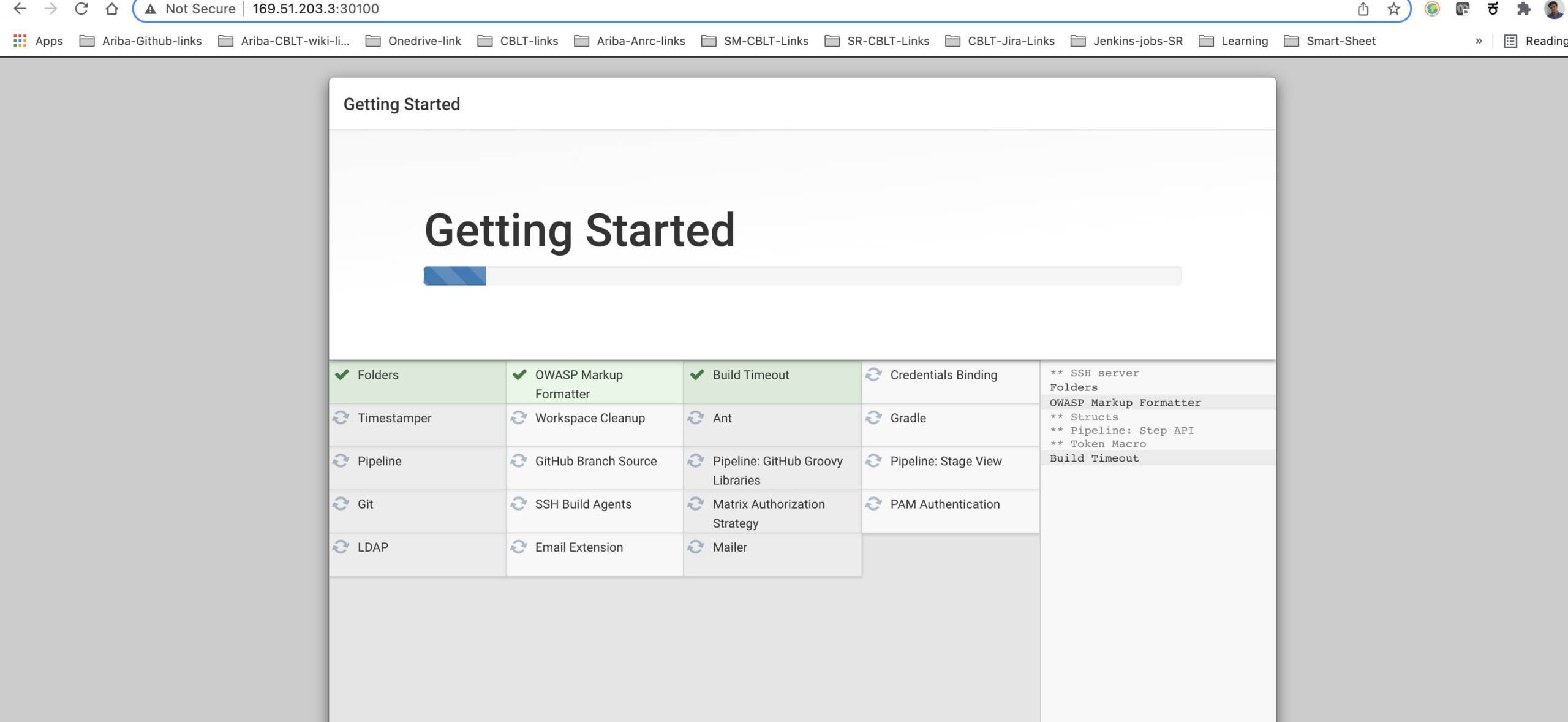Expand hidden bookmarks with double chevron
This screenshot has width=1568, height=722.
pyautogui.click(x=1479, y=41)
